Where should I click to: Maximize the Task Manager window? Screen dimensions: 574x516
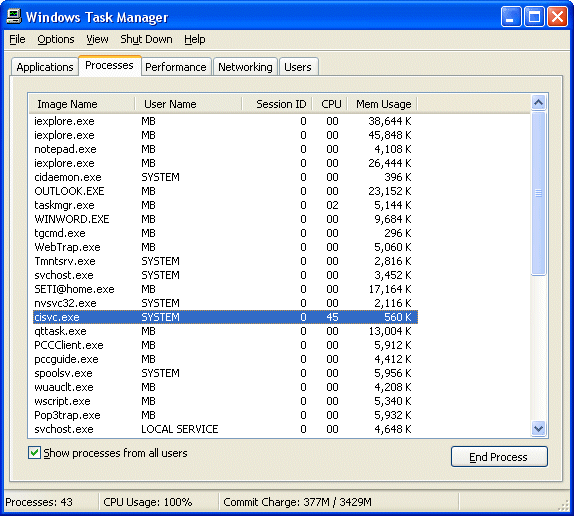(534, 17)
